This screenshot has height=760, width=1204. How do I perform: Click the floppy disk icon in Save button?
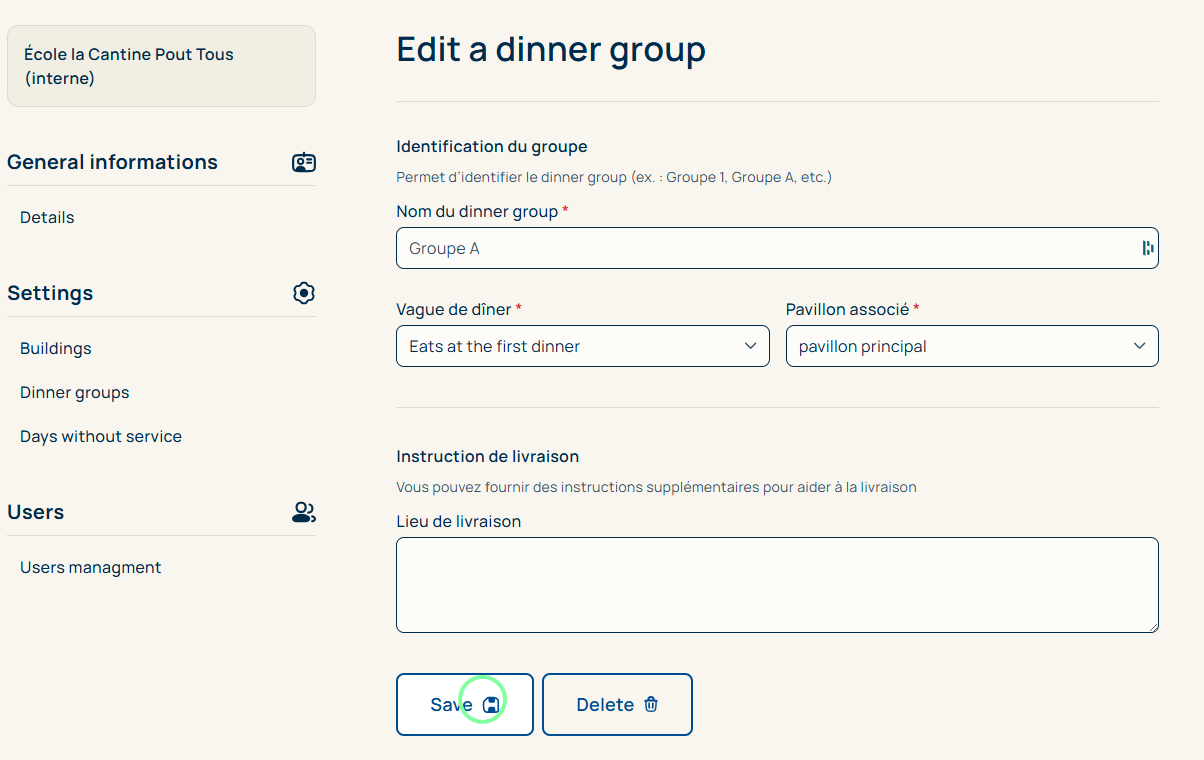pos(491,705)
